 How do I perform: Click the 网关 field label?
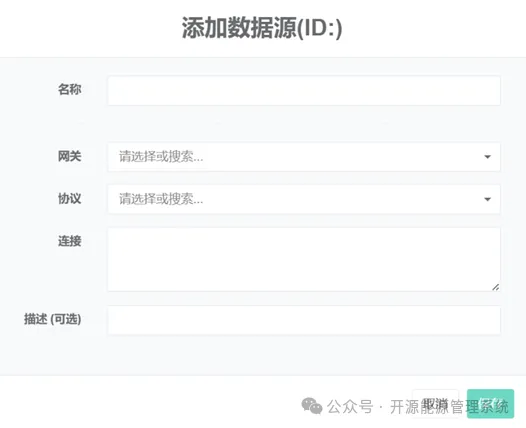[x=69, y=156]
